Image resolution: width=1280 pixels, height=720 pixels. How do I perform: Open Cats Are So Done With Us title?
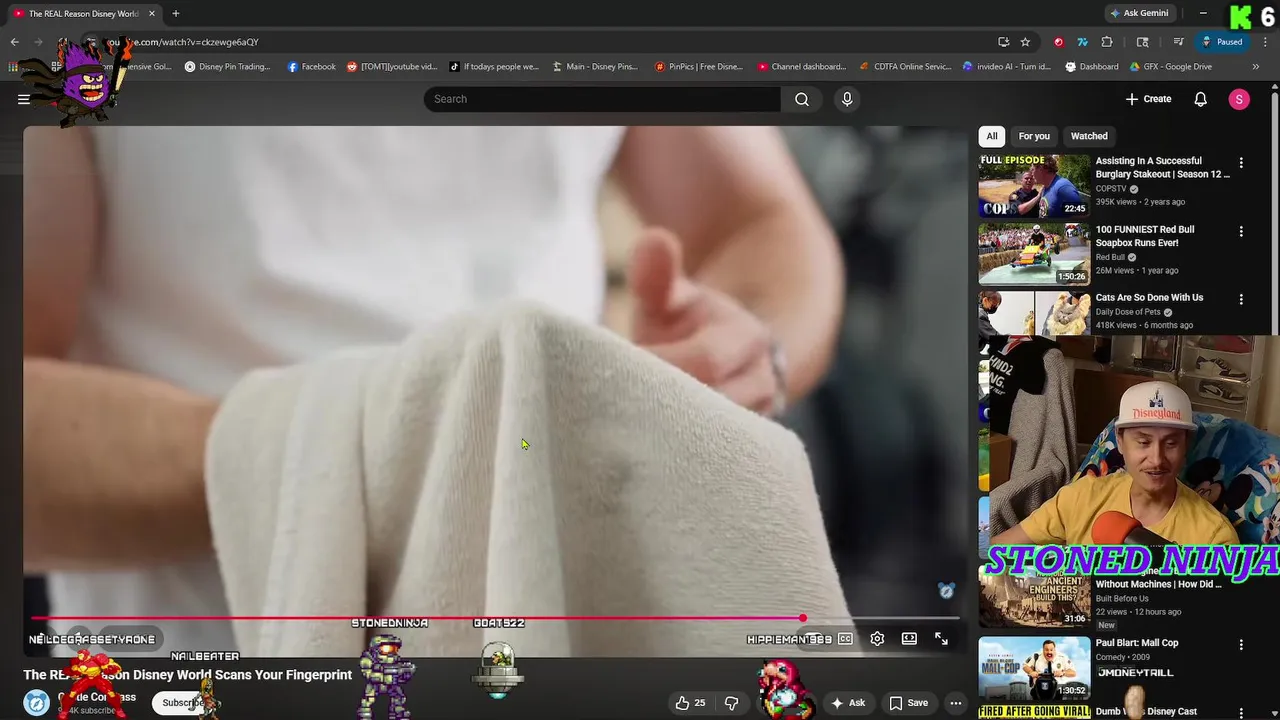[1149, 298]
